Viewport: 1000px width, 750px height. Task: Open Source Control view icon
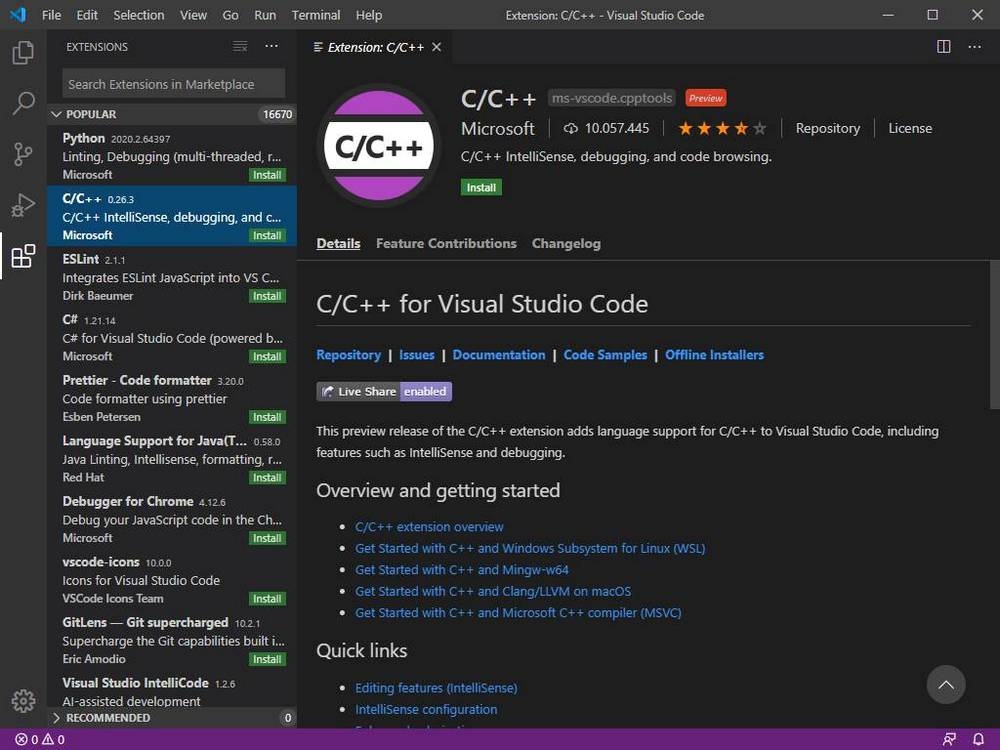click(23, 154)
